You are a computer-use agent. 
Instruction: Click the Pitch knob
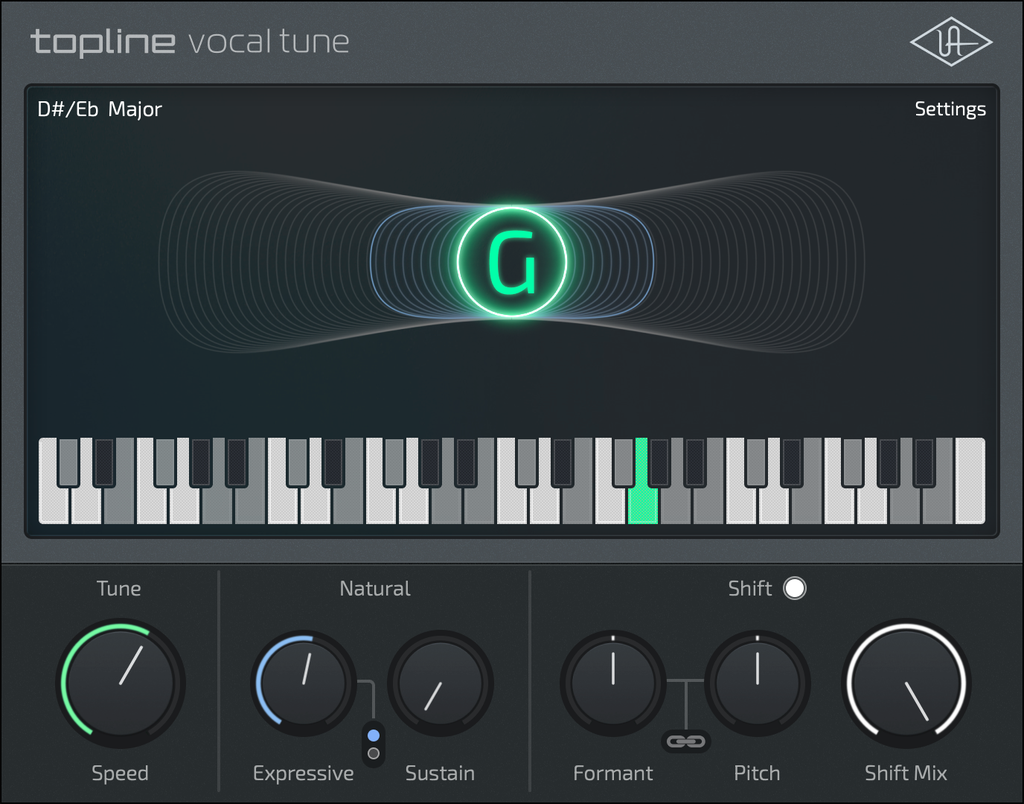coord(758,683)
